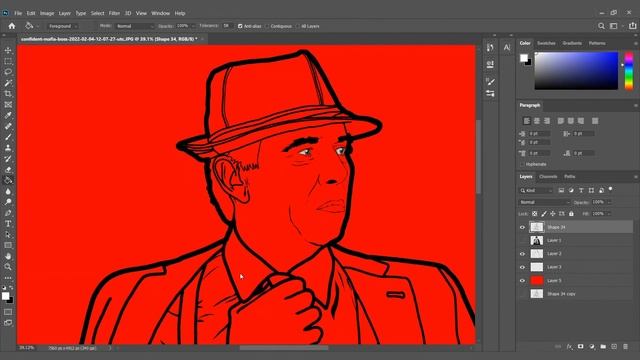Switch to the Swatches tab
Image resolution: width=640 pixels, height=360 pixels.
click(546, 43)
